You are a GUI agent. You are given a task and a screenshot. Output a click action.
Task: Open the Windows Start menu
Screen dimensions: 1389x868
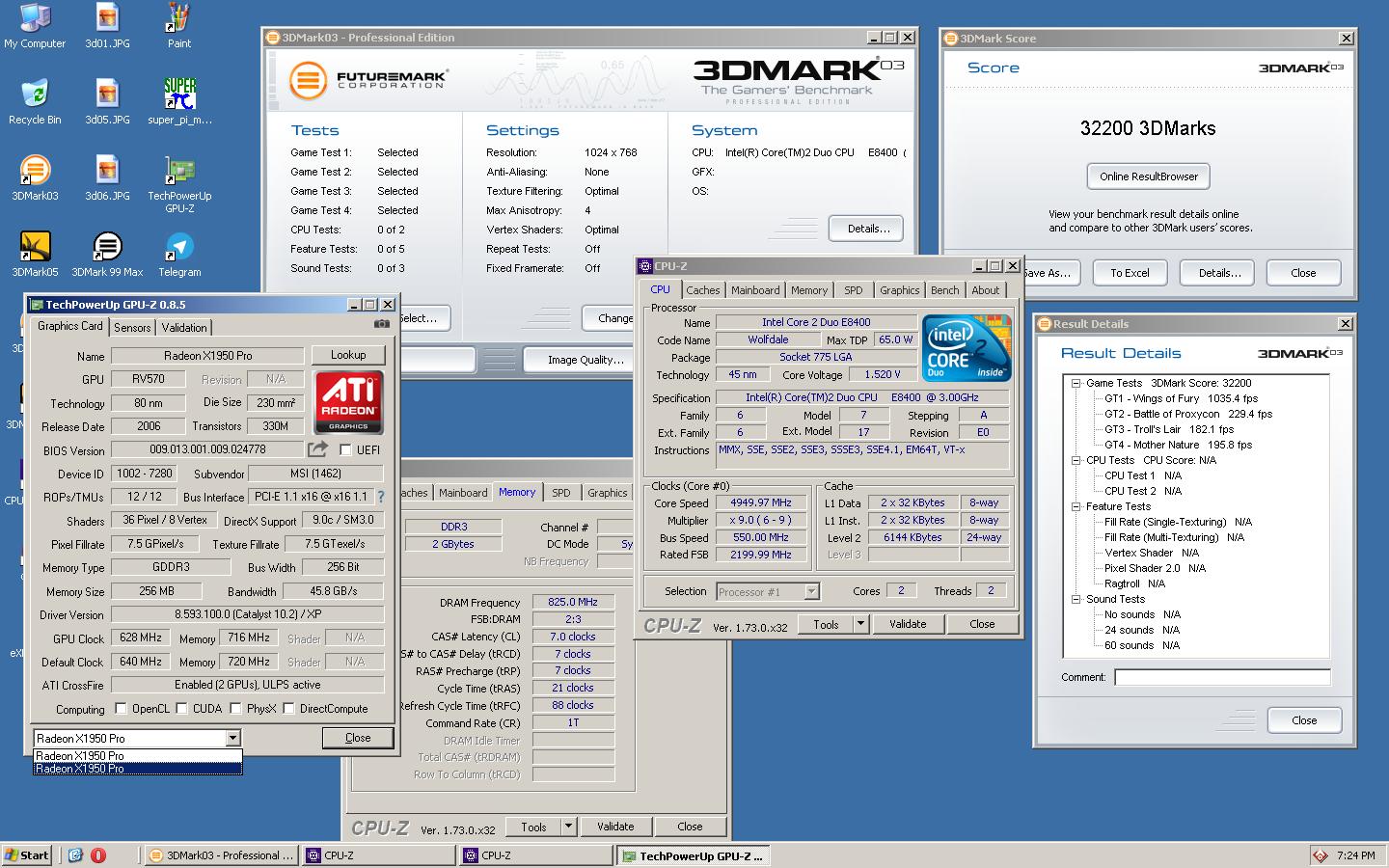(27, 854)
